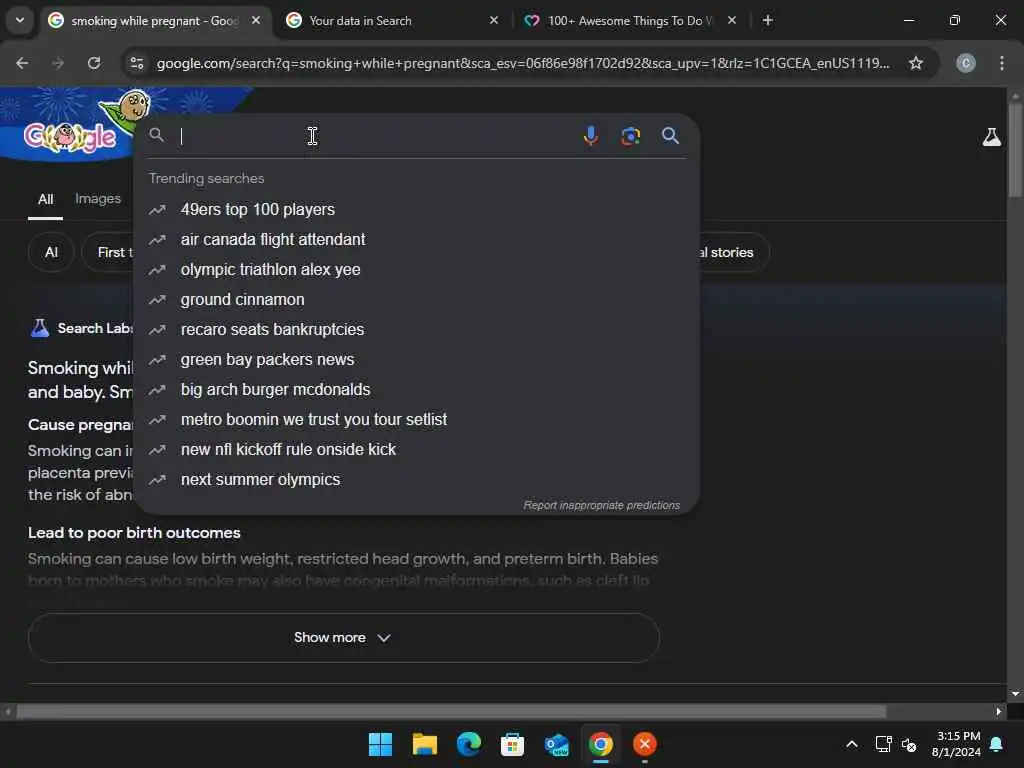
Task: Select suggestion 'big arch burger mcdonalds'
Action: (417, 390)
